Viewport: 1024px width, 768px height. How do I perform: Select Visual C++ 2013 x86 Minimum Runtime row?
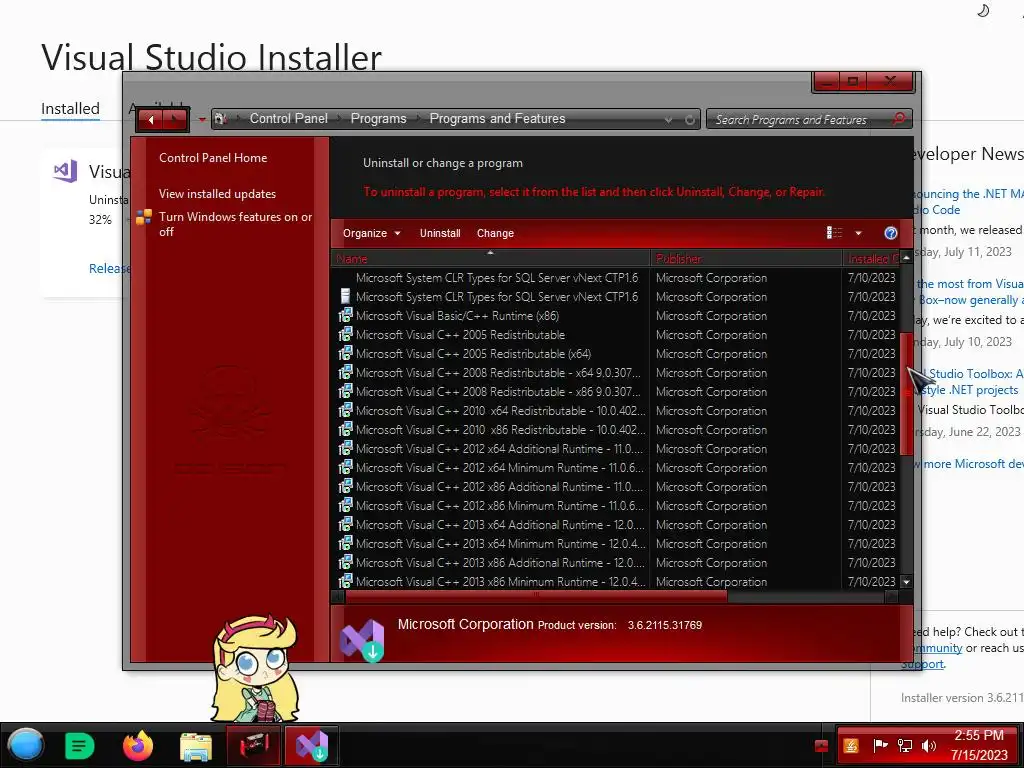click(616, 581)
